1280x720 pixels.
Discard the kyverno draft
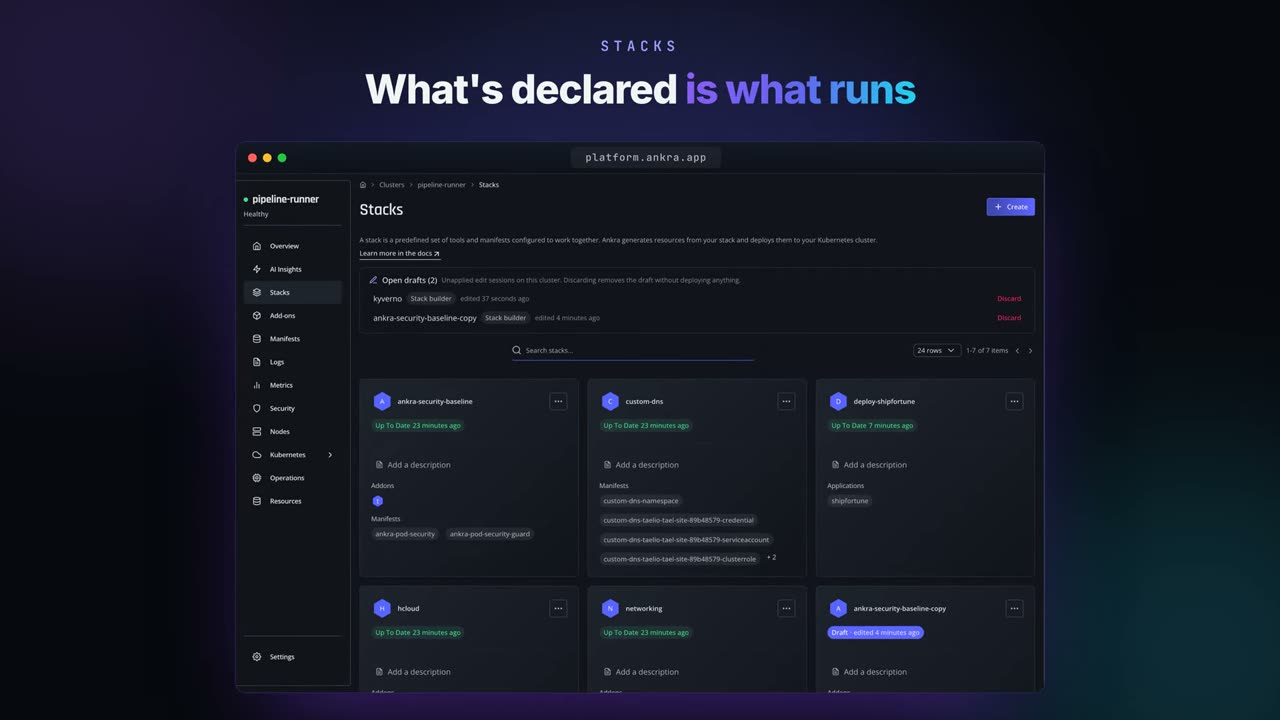pos(1009,299)
